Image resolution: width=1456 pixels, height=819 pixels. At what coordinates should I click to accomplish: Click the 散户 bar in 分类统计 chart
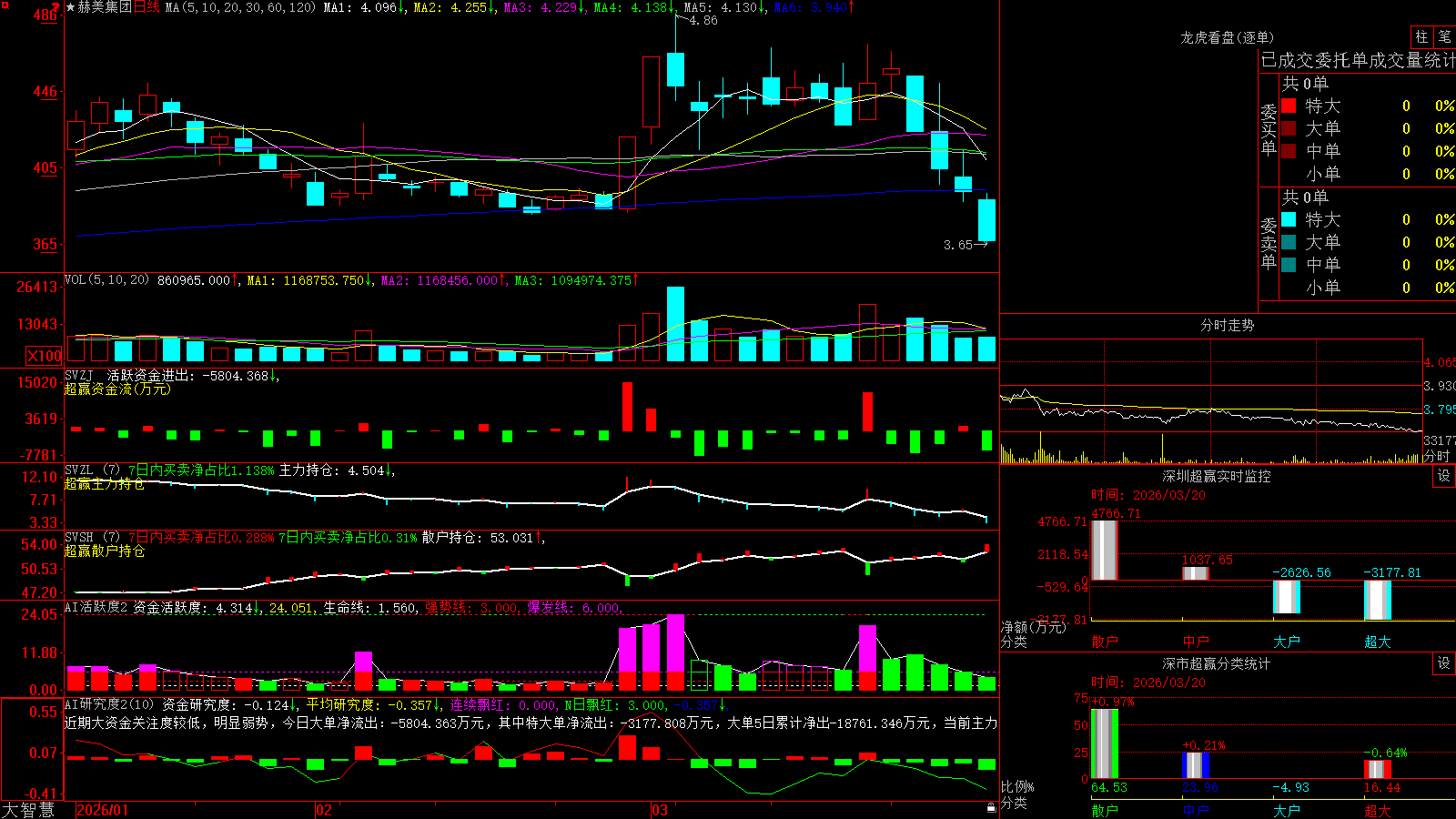point(1104,743)
